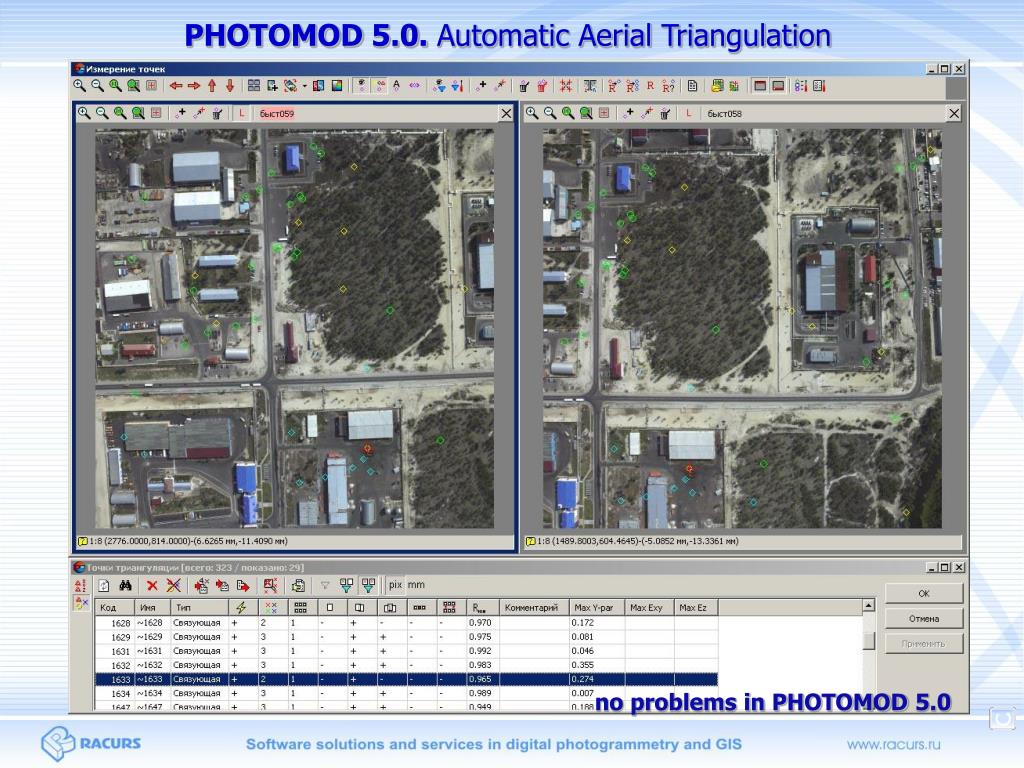This screenshot has height=768, width=1024.
Task: Click the funnel filter icon with the highlighted background
Action: click(368, 585)
